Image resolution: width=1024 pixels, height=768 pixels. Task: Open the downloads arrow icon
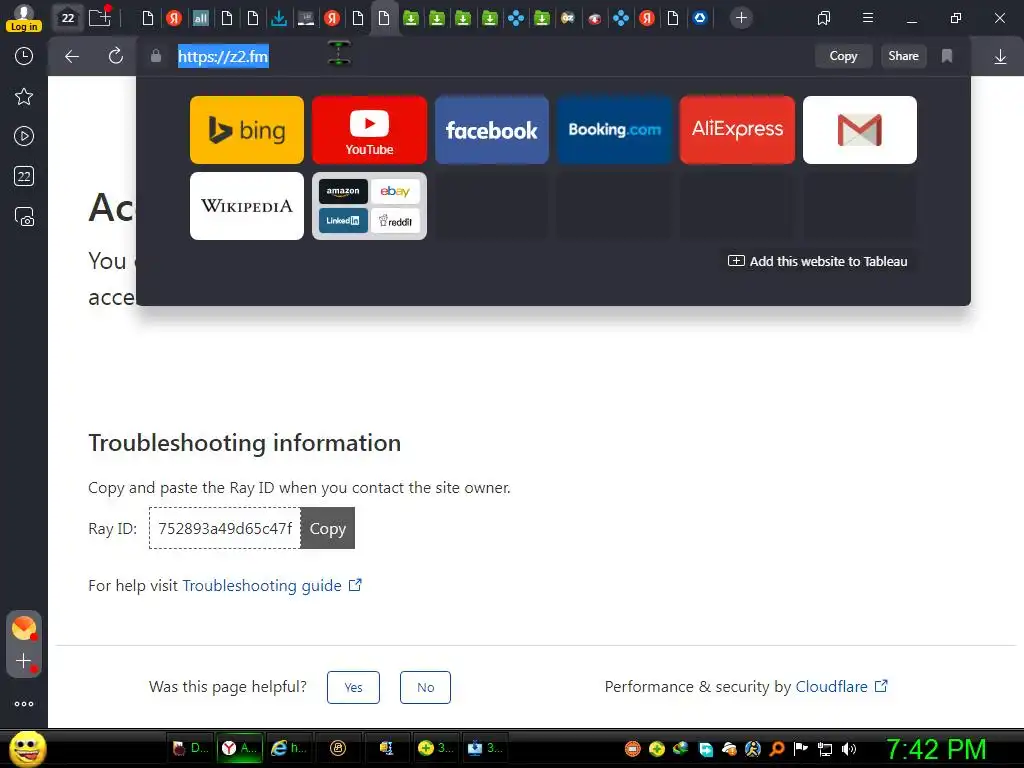(x=1000, y=57)
